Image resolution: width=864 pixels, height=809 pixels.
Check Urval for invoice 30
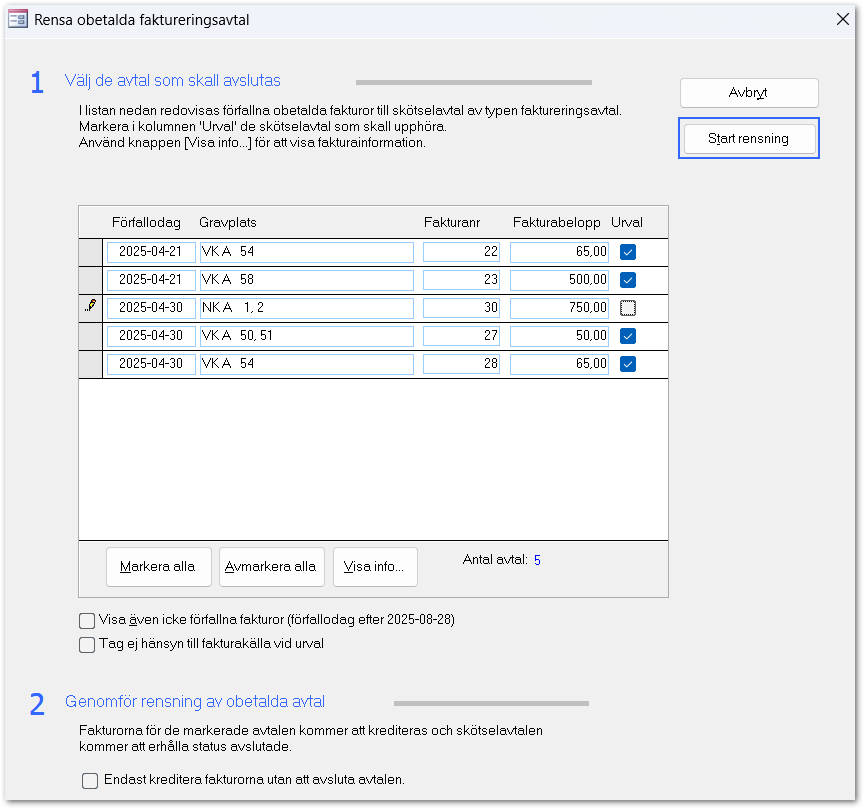coord(628,308)
